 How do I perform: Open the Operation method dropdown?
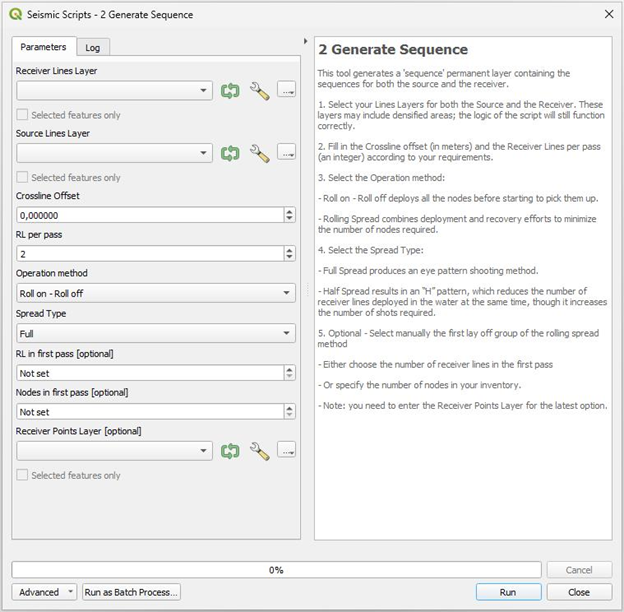155,293
